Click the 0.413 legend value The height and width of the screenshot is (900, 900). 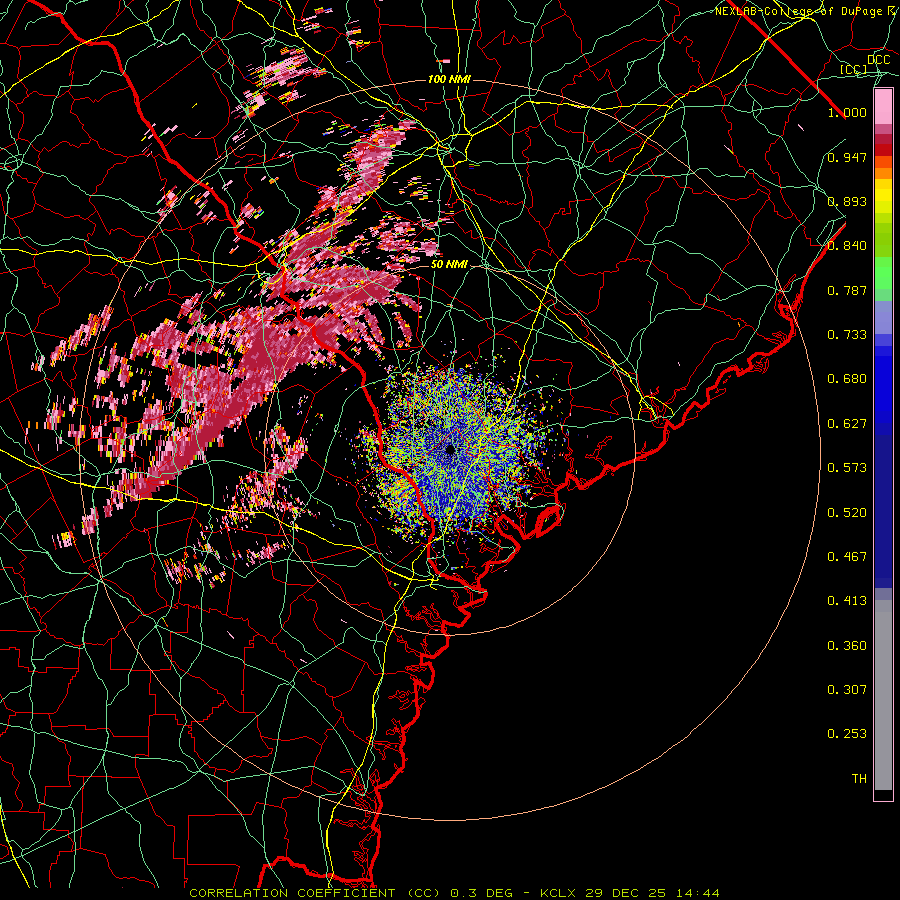tap(847, 601)
